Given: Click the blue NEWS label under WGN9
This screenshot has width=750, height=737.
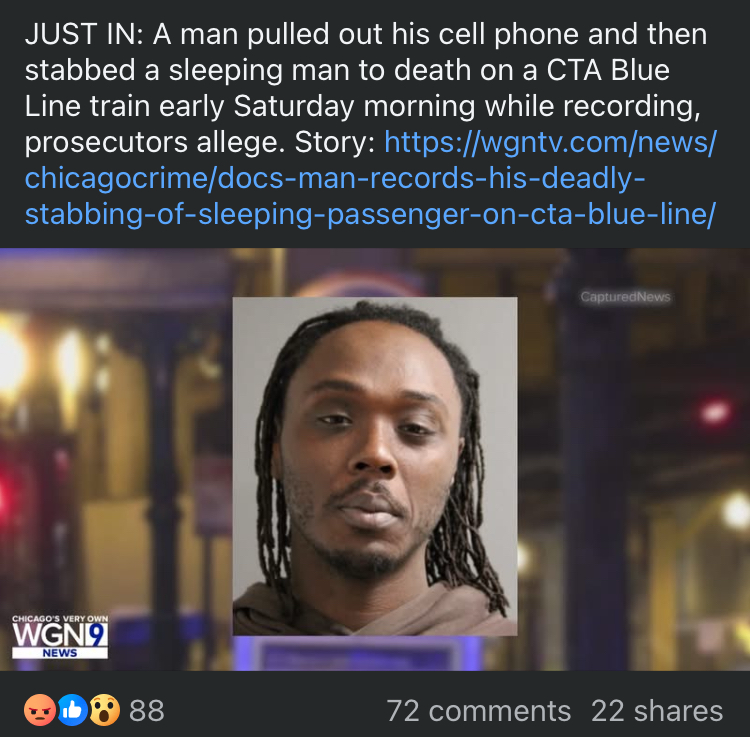Looking at the screenshot, I should tap(60, 653).
